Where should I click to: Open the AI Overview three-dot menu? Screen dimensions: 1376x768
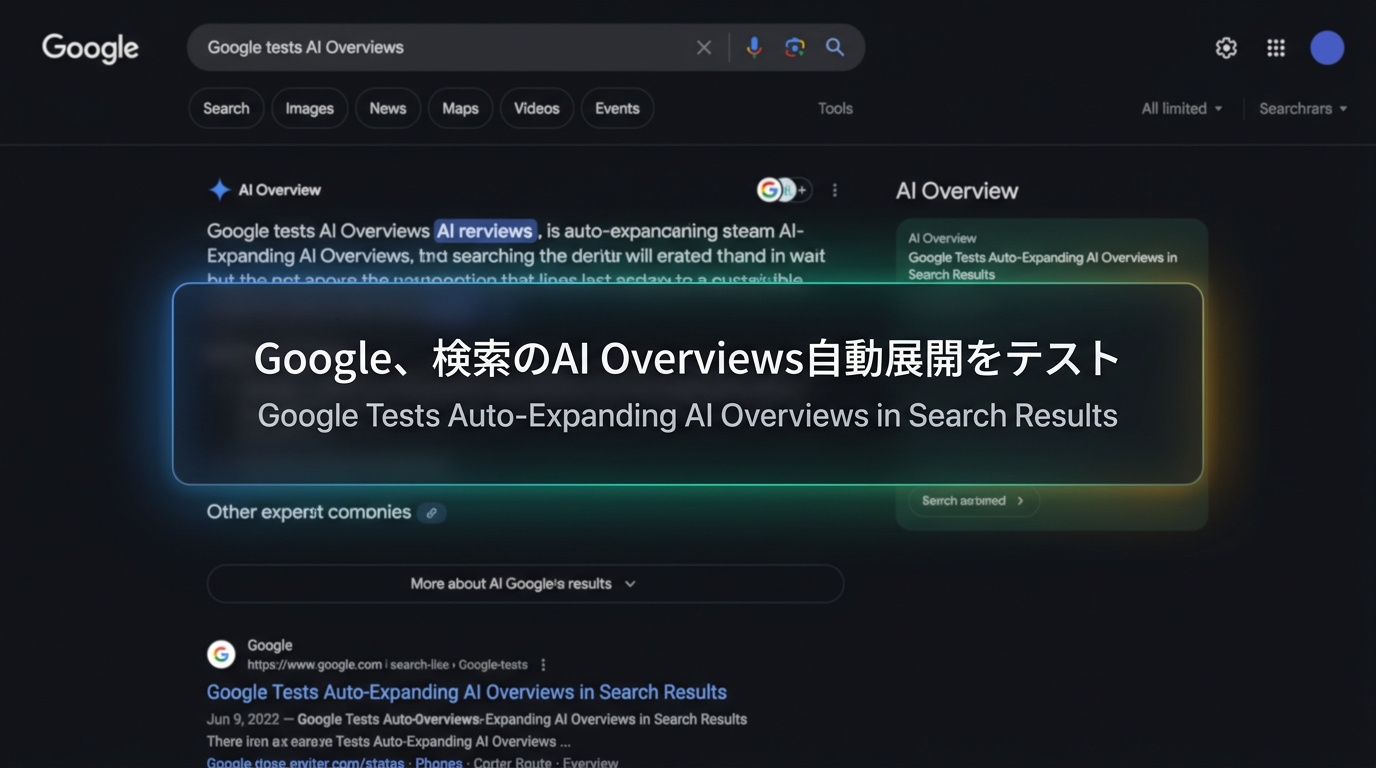pyautogui.click(x=835, y=190)
